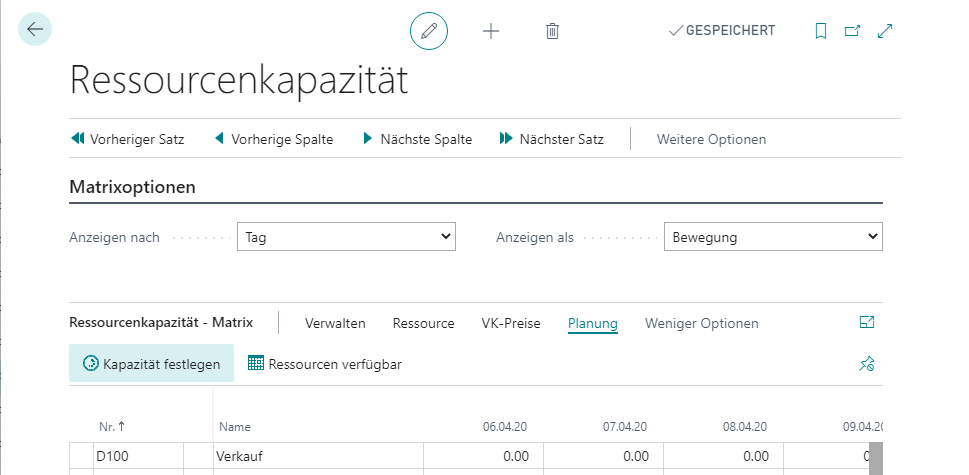969x475 pixels.
Task: Show Weitere Optionen
Action: point(711,139)
